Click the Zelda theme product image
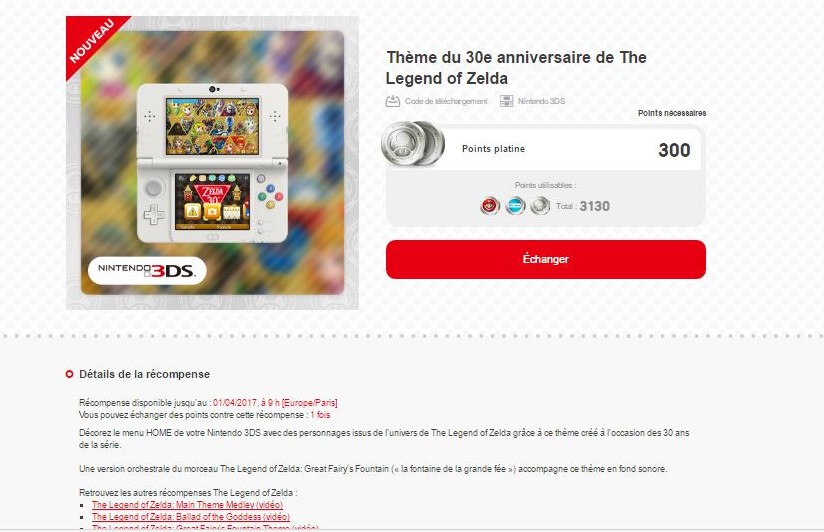 [x=212, y=163]
